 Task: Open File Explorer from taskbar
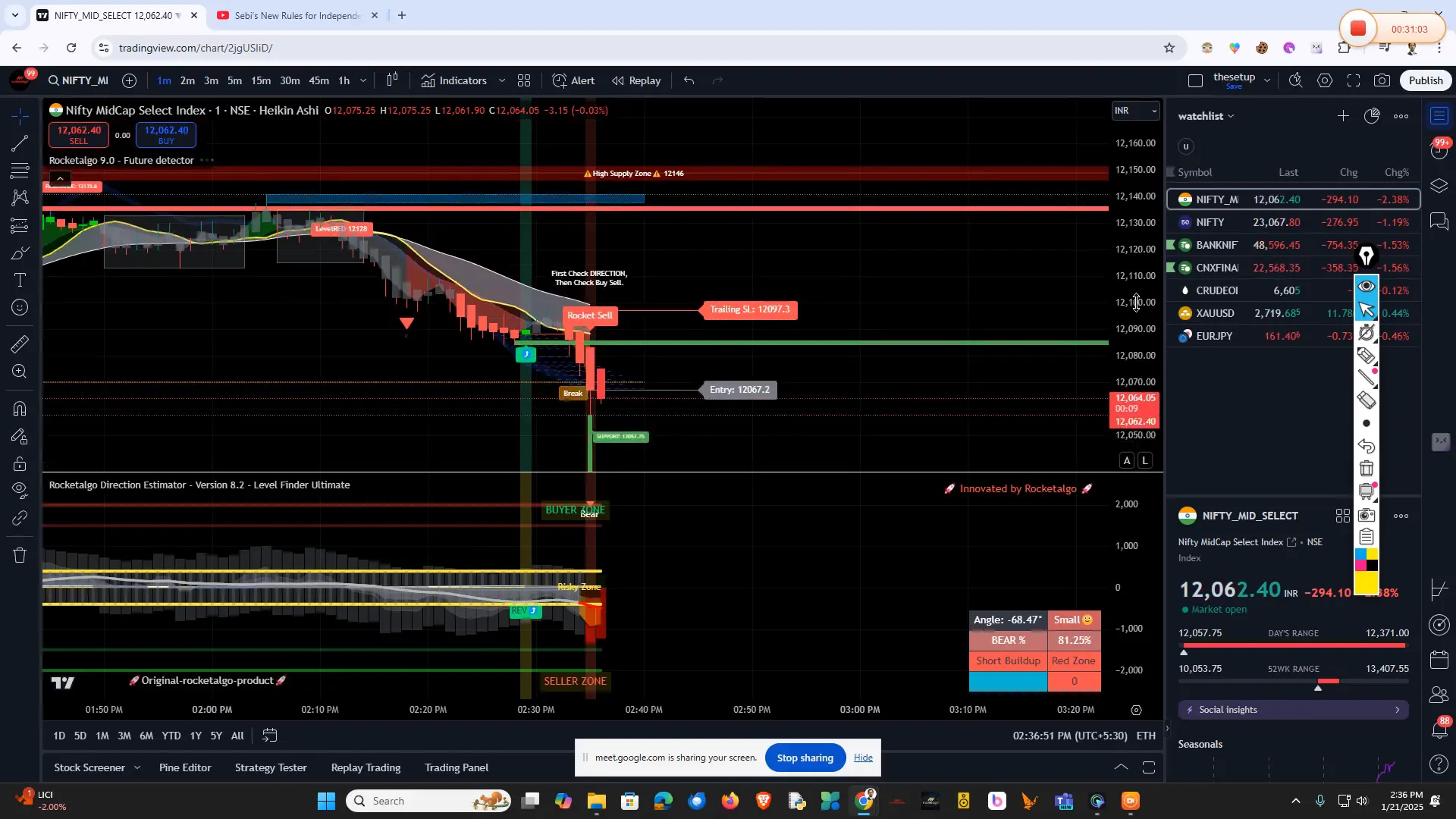click(x=596, y=801)
